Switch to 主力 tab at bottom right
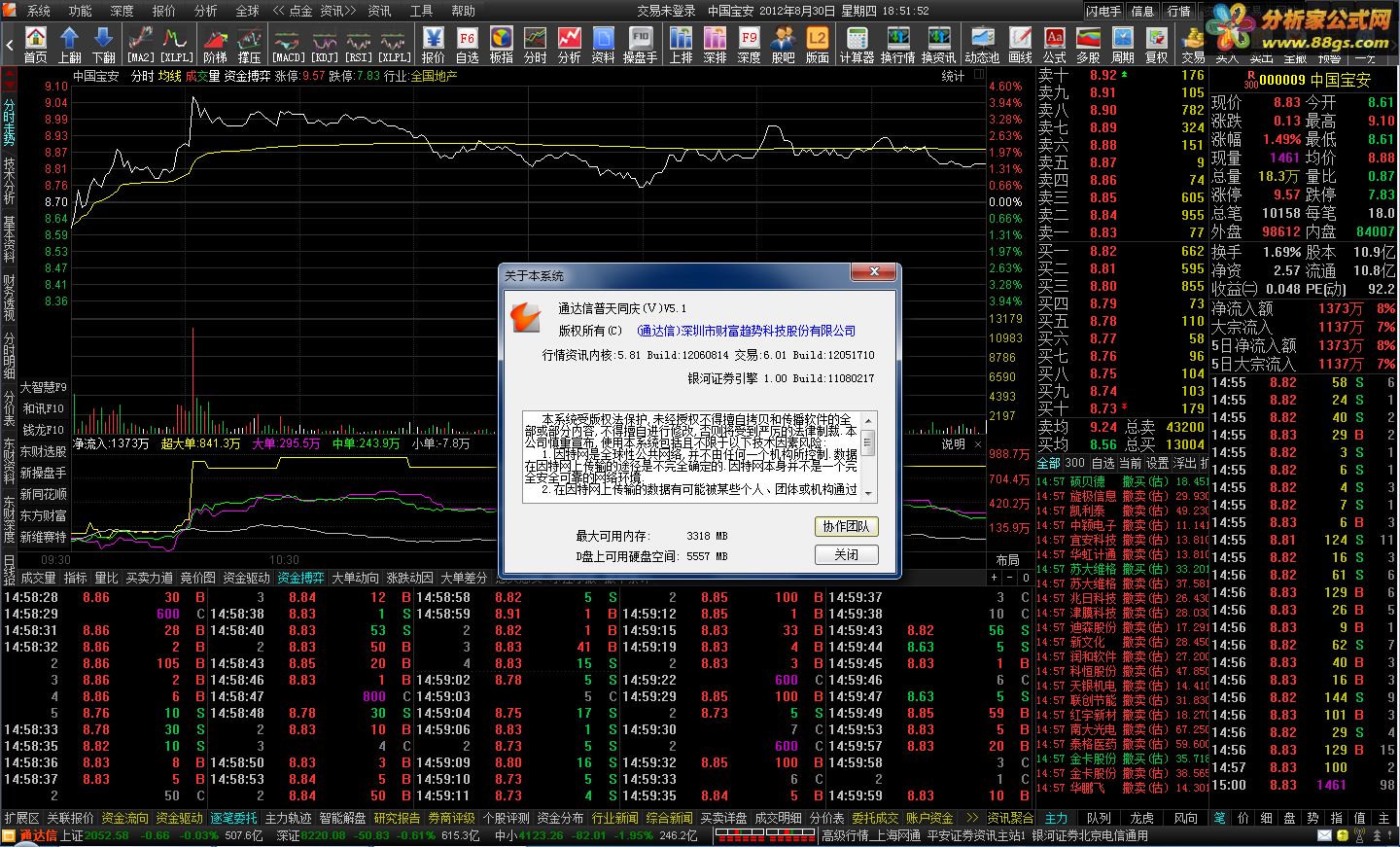 (x=1057, y=819)
